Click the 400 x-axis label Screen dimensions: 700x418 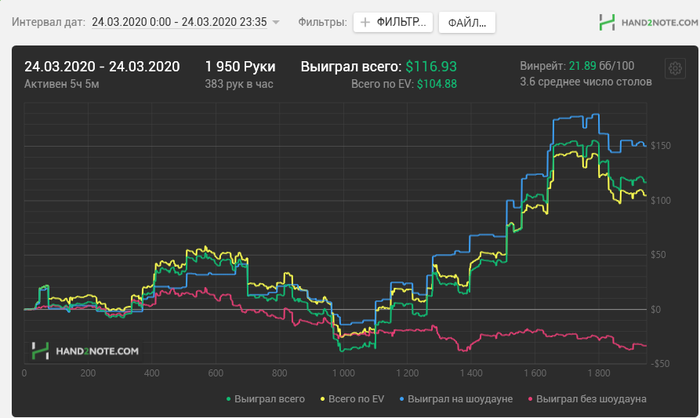(152, 373)
